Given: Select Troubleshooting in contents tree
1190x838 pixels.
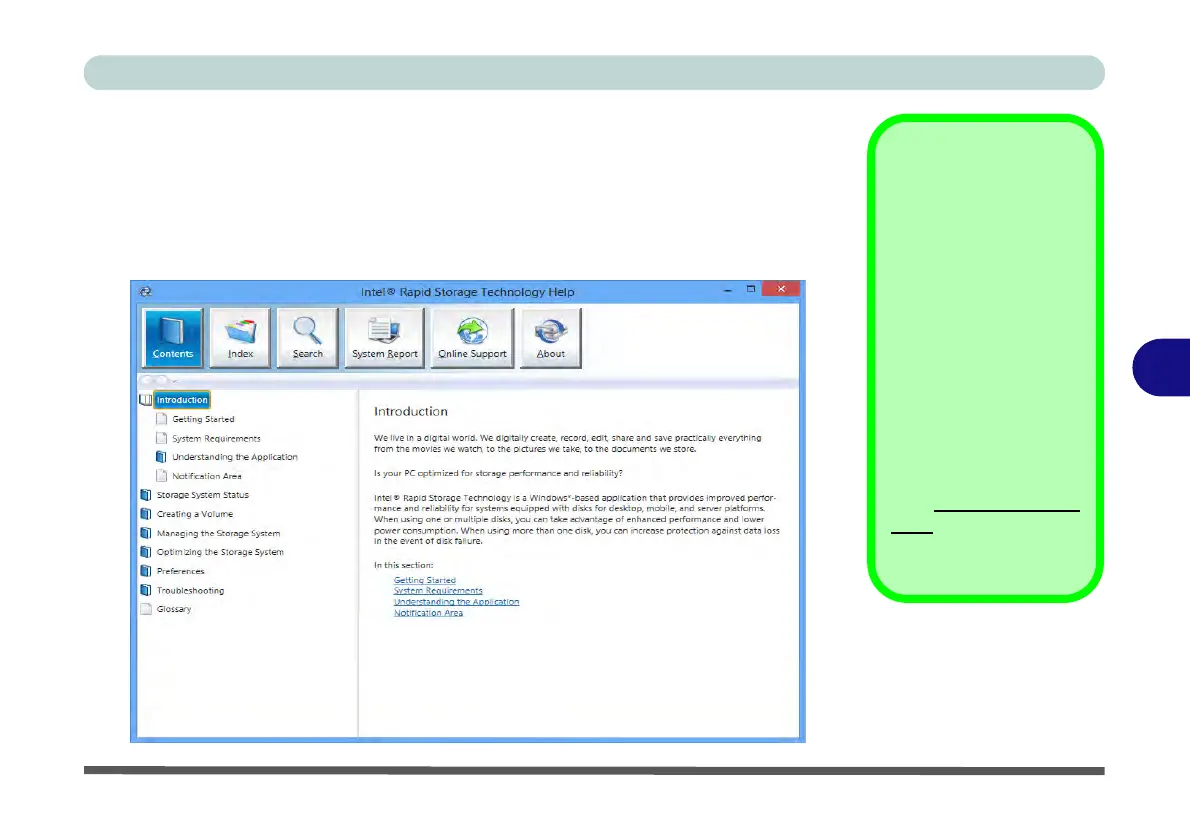Looking at the screenshot, I should (x=190, y=591).
